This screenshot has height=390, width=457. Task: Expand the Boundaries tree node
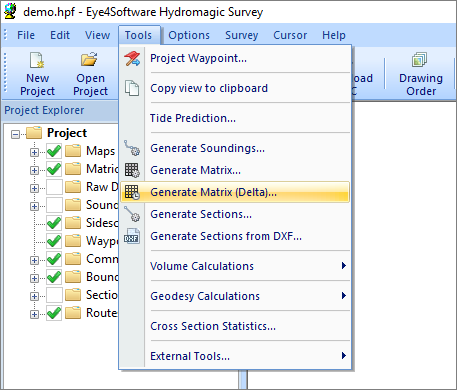click(34, 278)
